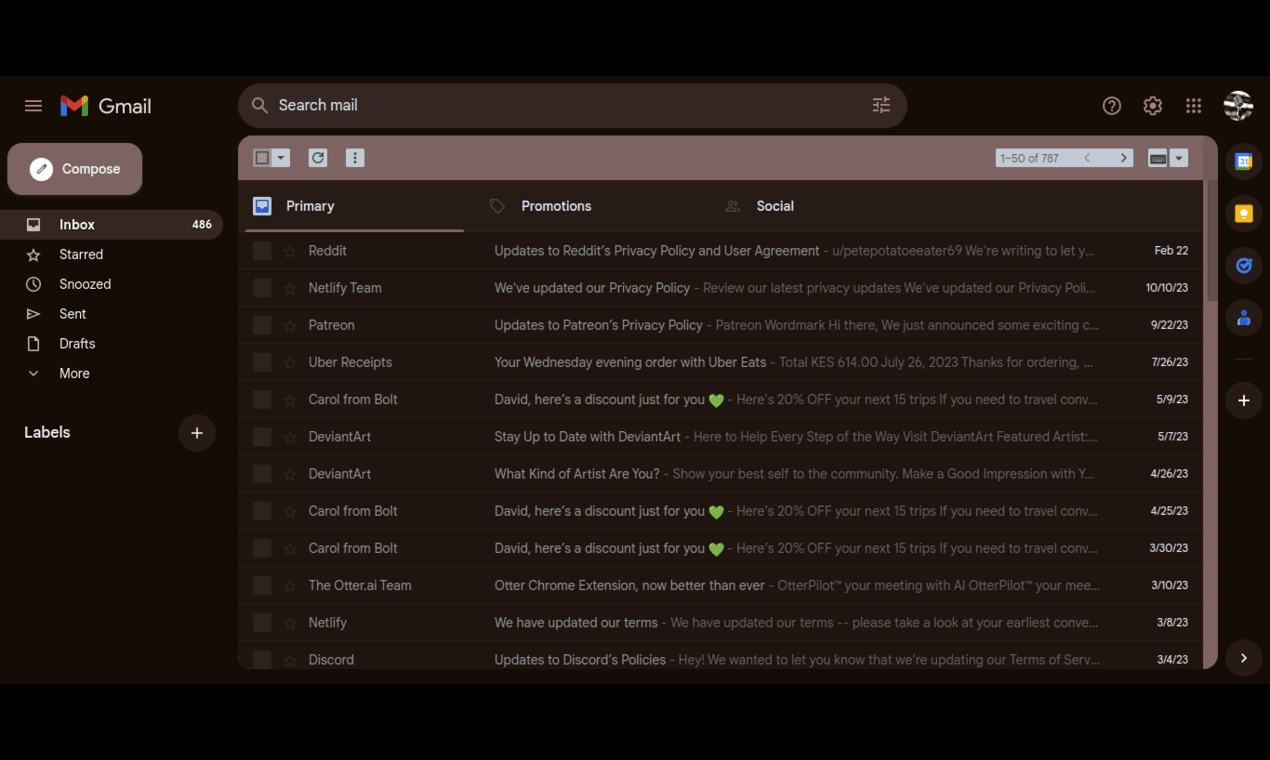Open the Support help icon

click(x=1112, y=106)
